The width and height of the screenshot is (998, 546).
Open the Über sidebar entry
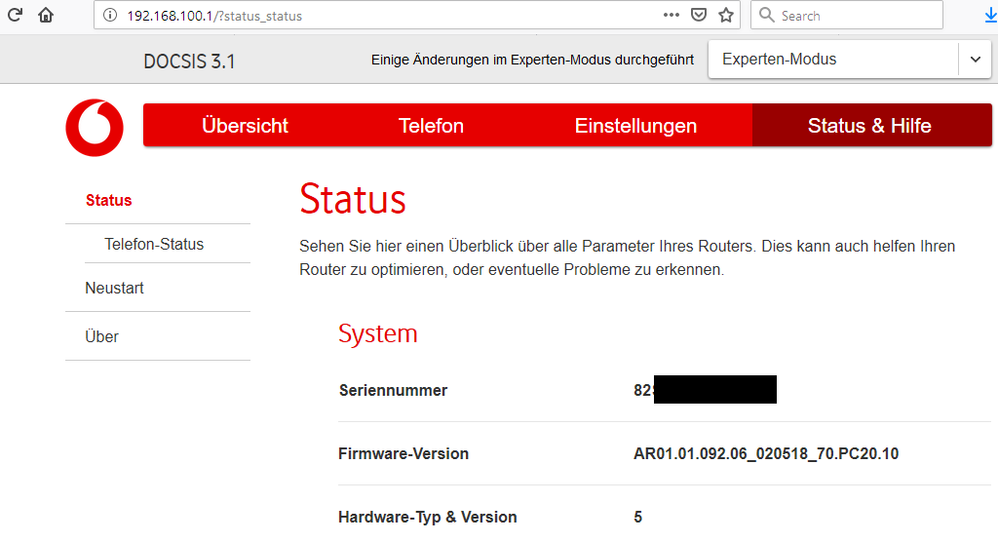tap(102, 337)
